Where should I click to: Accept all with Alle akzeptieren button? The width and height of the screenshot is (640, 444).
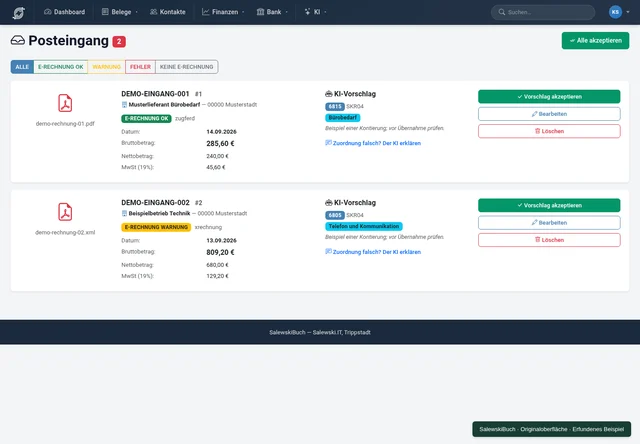[596, 40]
